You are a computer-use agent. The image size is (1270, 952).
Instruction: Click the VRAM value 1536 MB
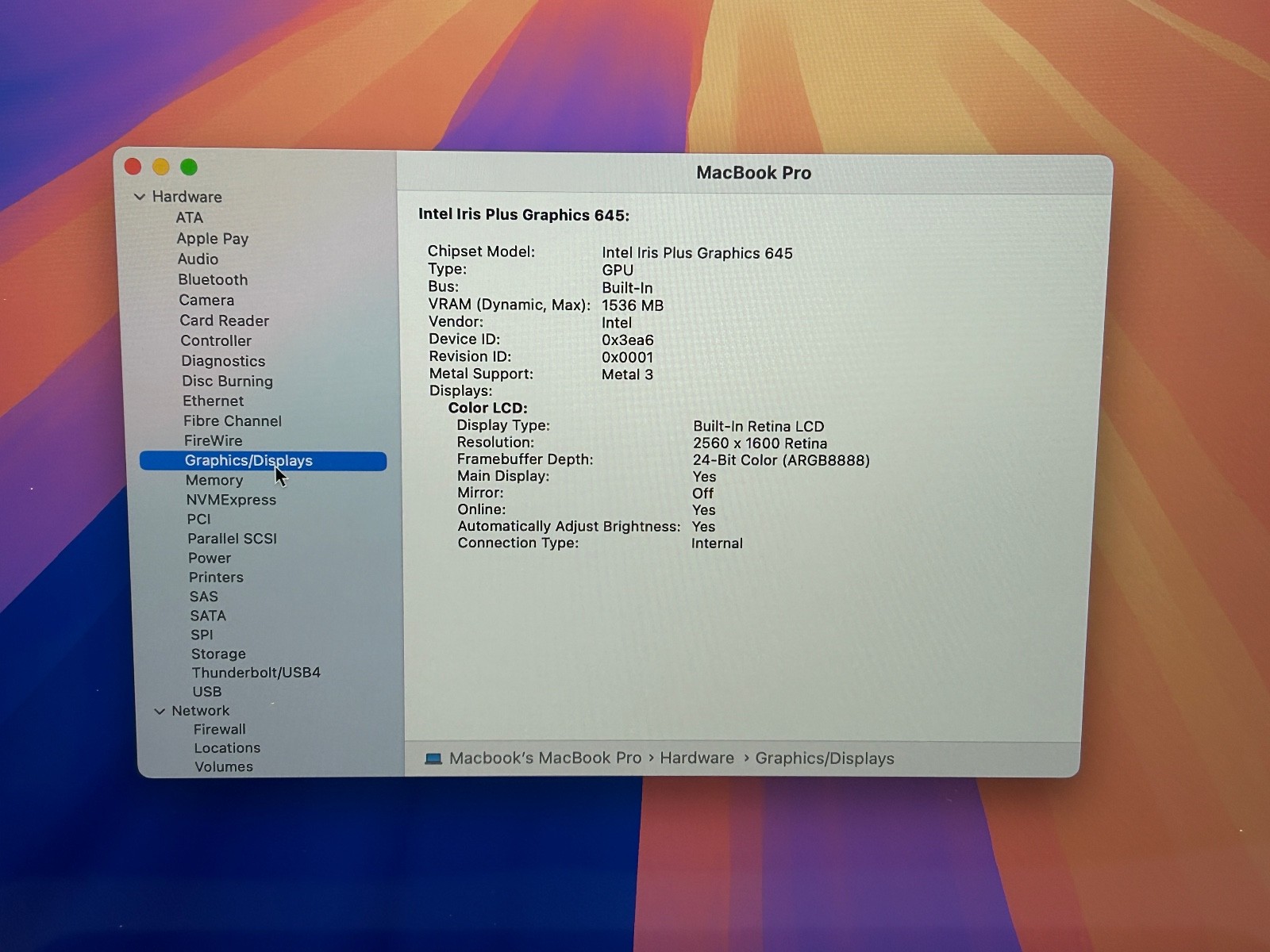pos(633,305)
